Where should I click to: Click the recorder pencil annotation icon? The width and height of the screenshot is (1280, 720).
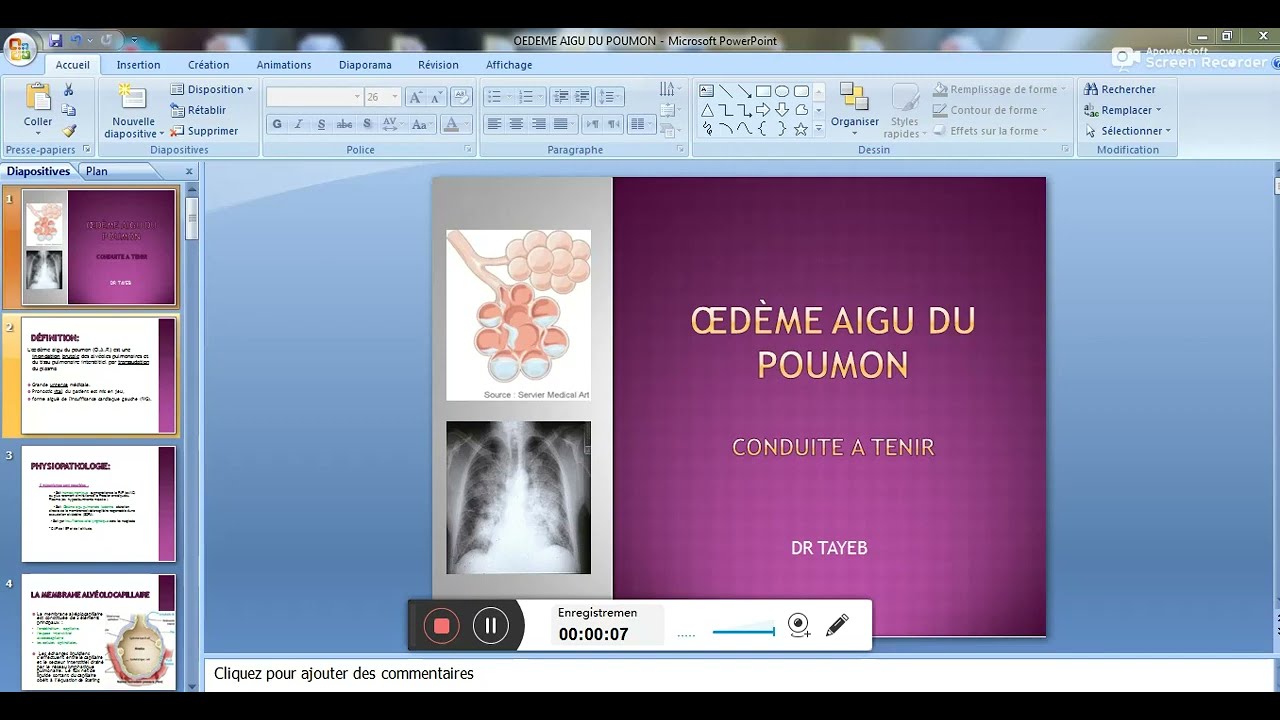[x=838, y=626]
